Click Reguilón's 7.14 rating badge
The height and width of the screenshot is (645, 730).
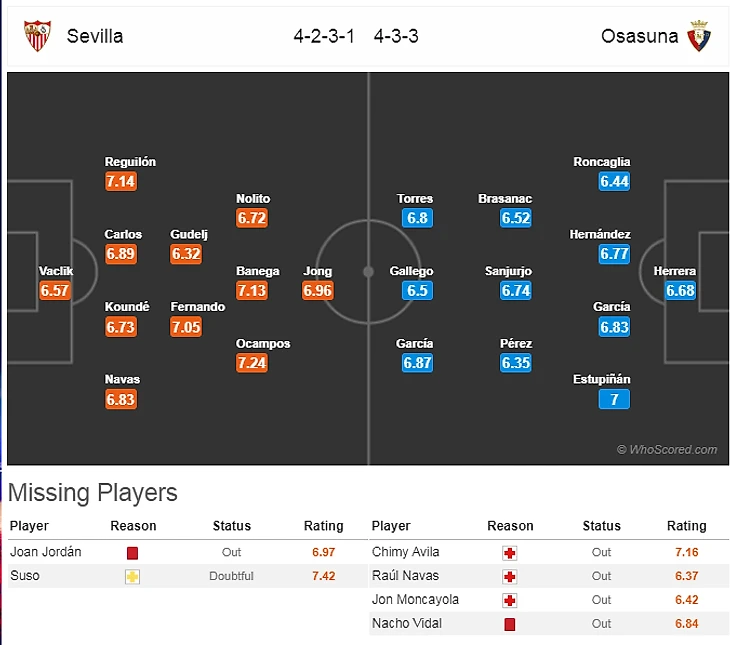coord(120,181)
